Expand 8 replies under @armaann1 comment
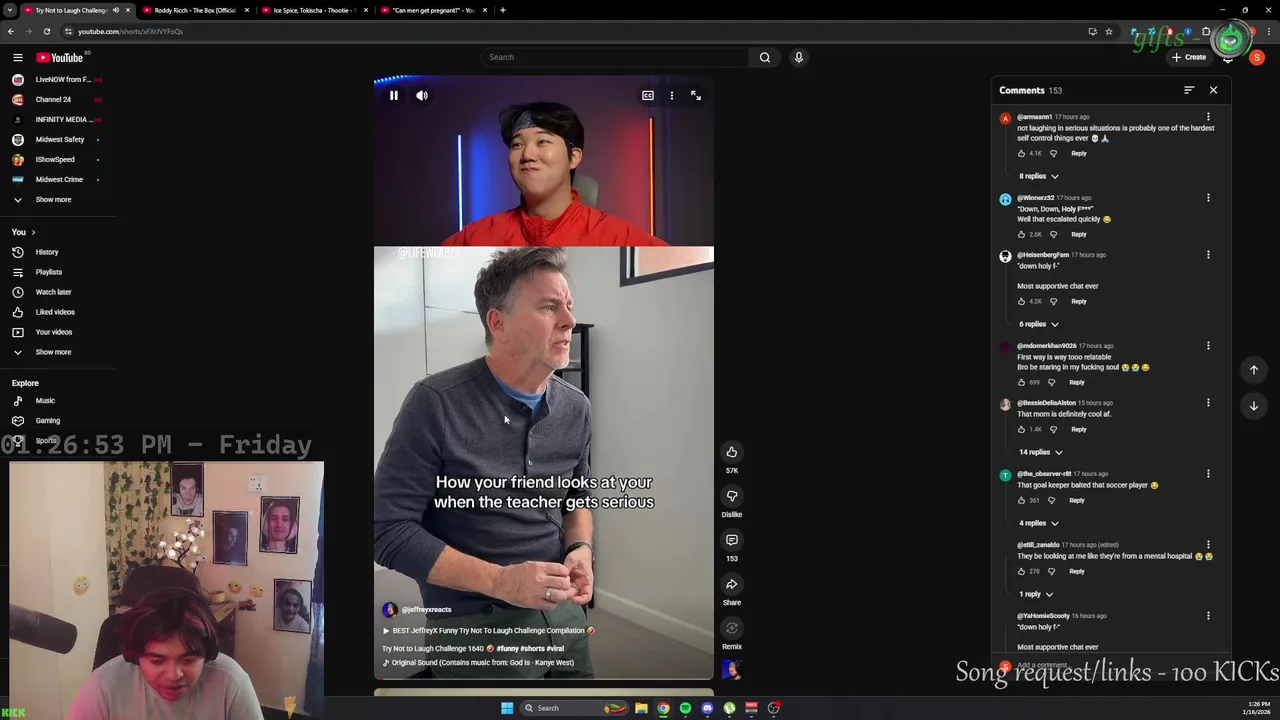This screenshot has height=720, width=1280. [1038, 176]
